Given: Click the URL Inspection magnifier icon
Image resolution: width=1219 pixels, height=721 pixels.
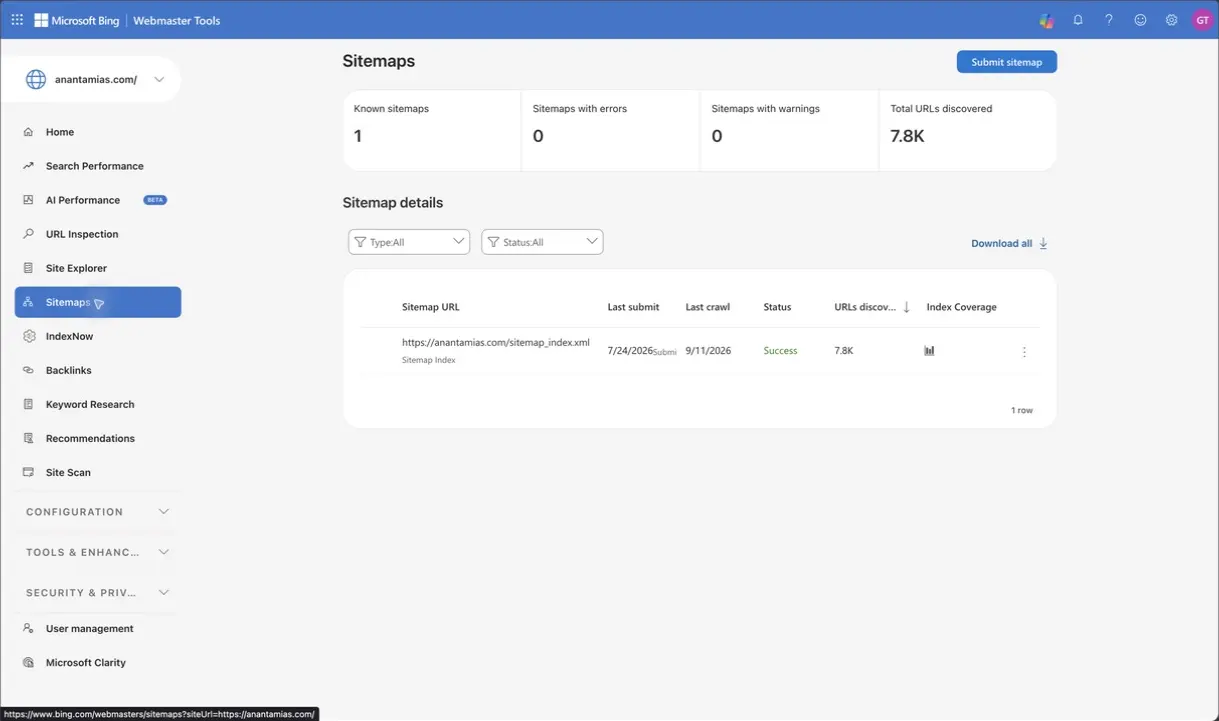Looking at the screenshot, I should coord(28,234).
